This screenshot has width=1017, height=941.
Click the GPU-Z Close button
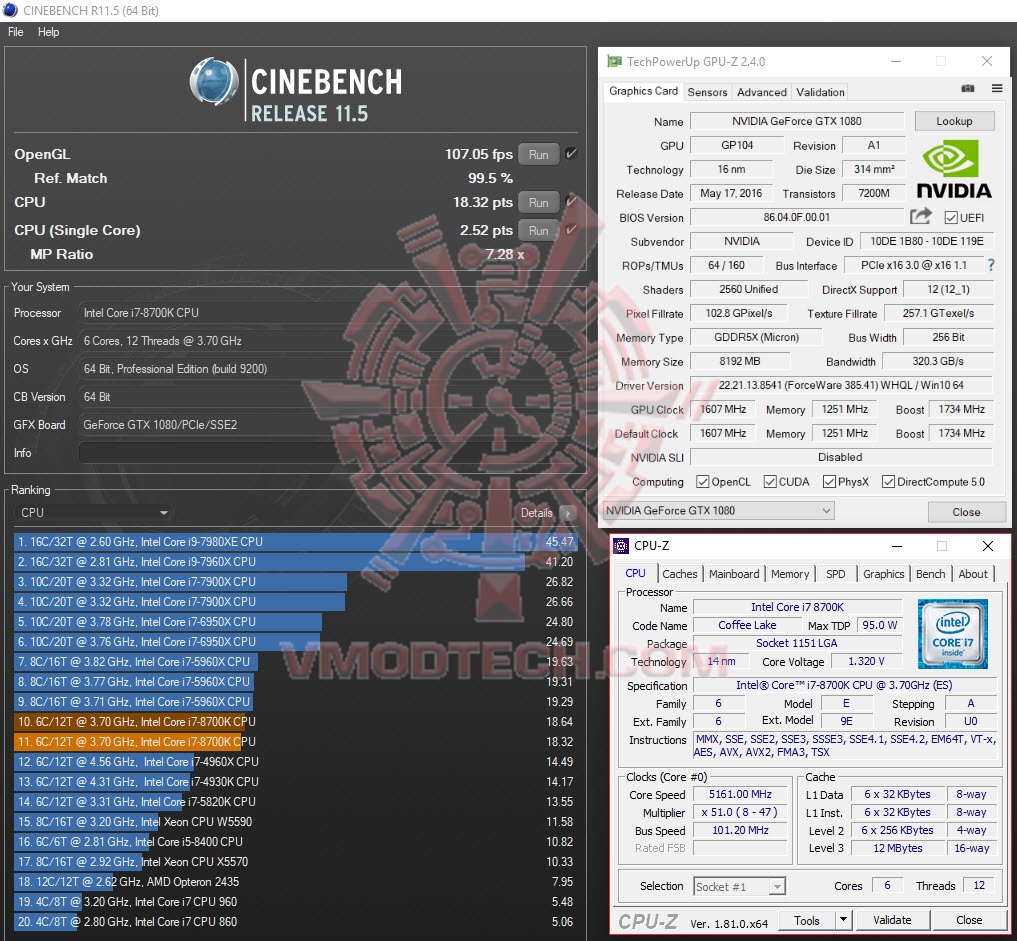pos(966,512)
